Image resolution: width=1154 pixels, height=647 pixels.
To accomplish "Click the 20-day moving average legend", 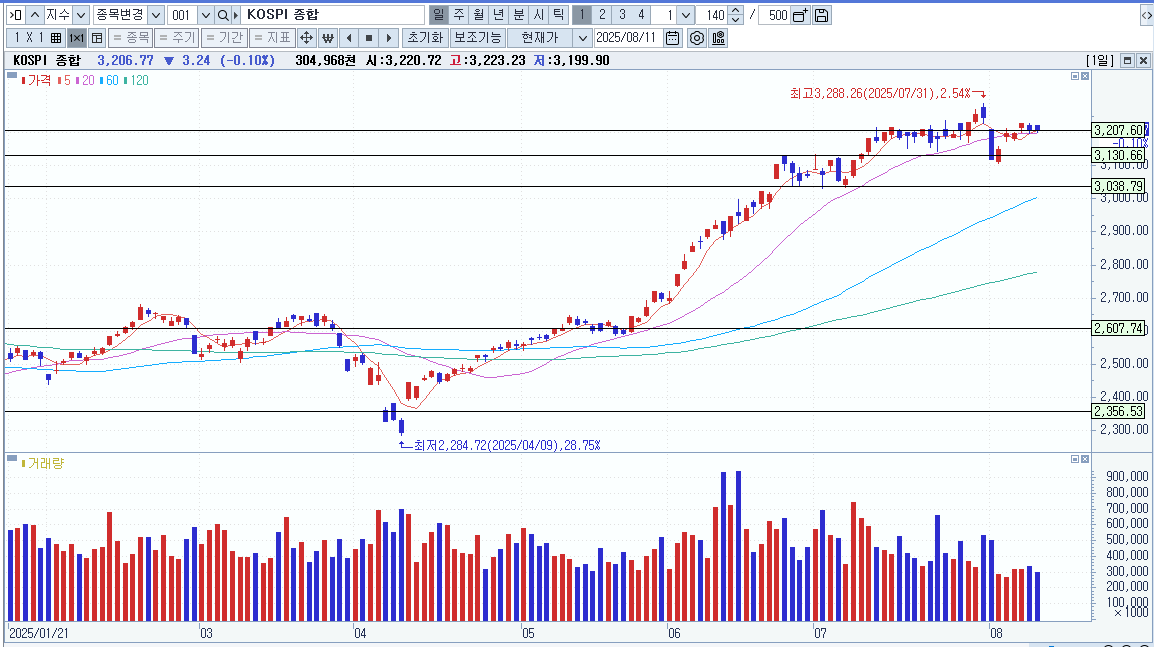I will pyautogui.click(x=85, y=80).
